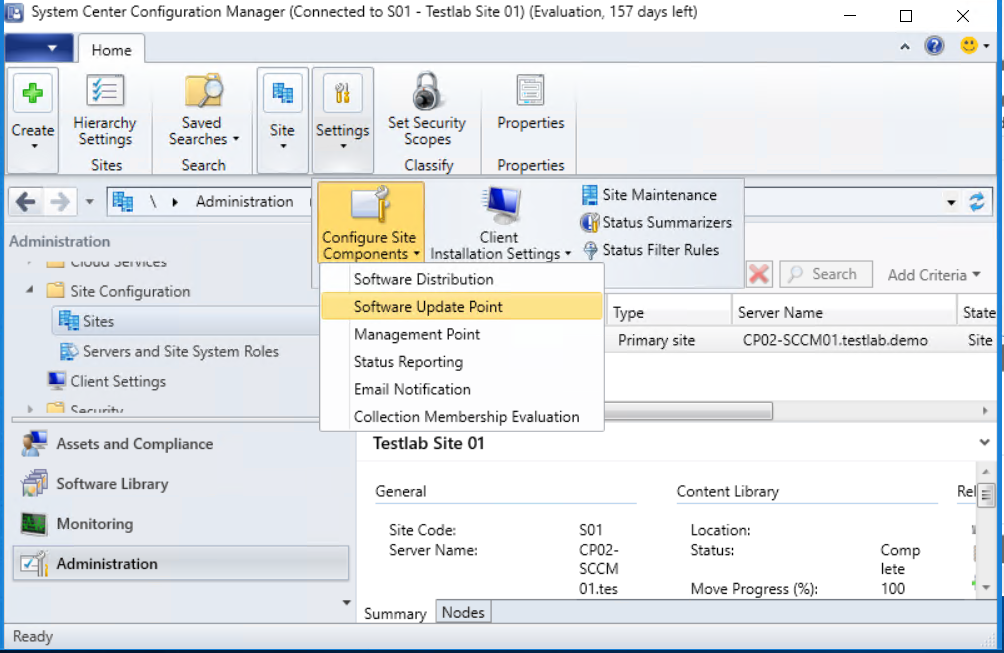The image size is (1004, 653).
Task: Collapse the Testlab Site 01 details pane
Action: 984,442
